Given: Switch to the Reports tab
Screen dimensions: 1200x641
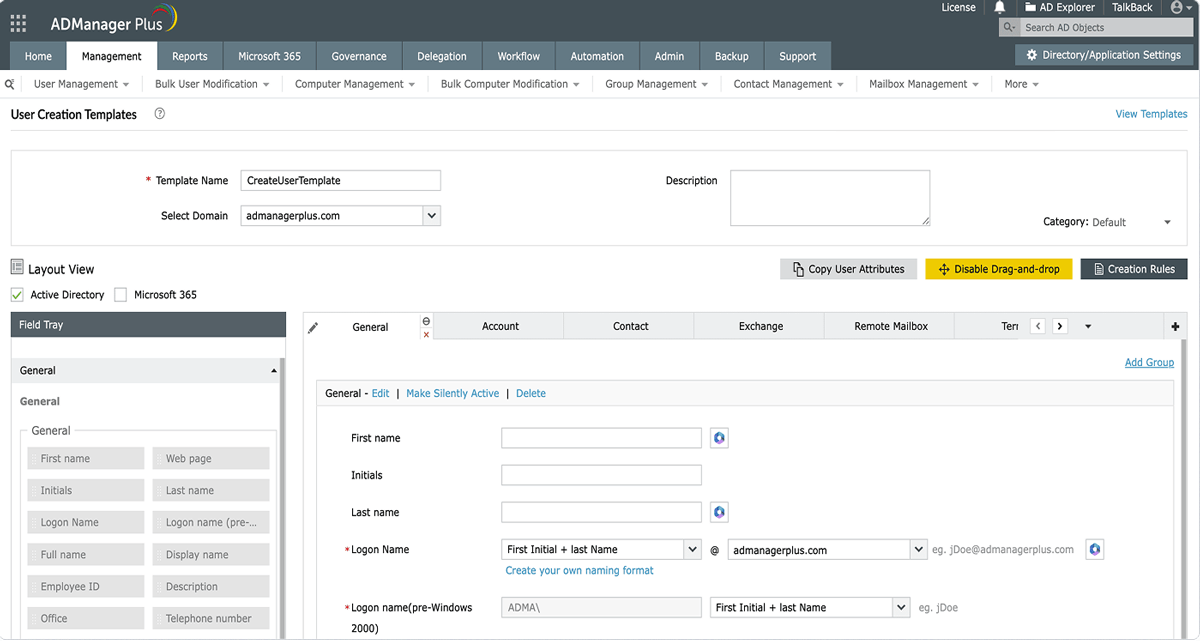Looking at the screenshot, I should [190, 56].
